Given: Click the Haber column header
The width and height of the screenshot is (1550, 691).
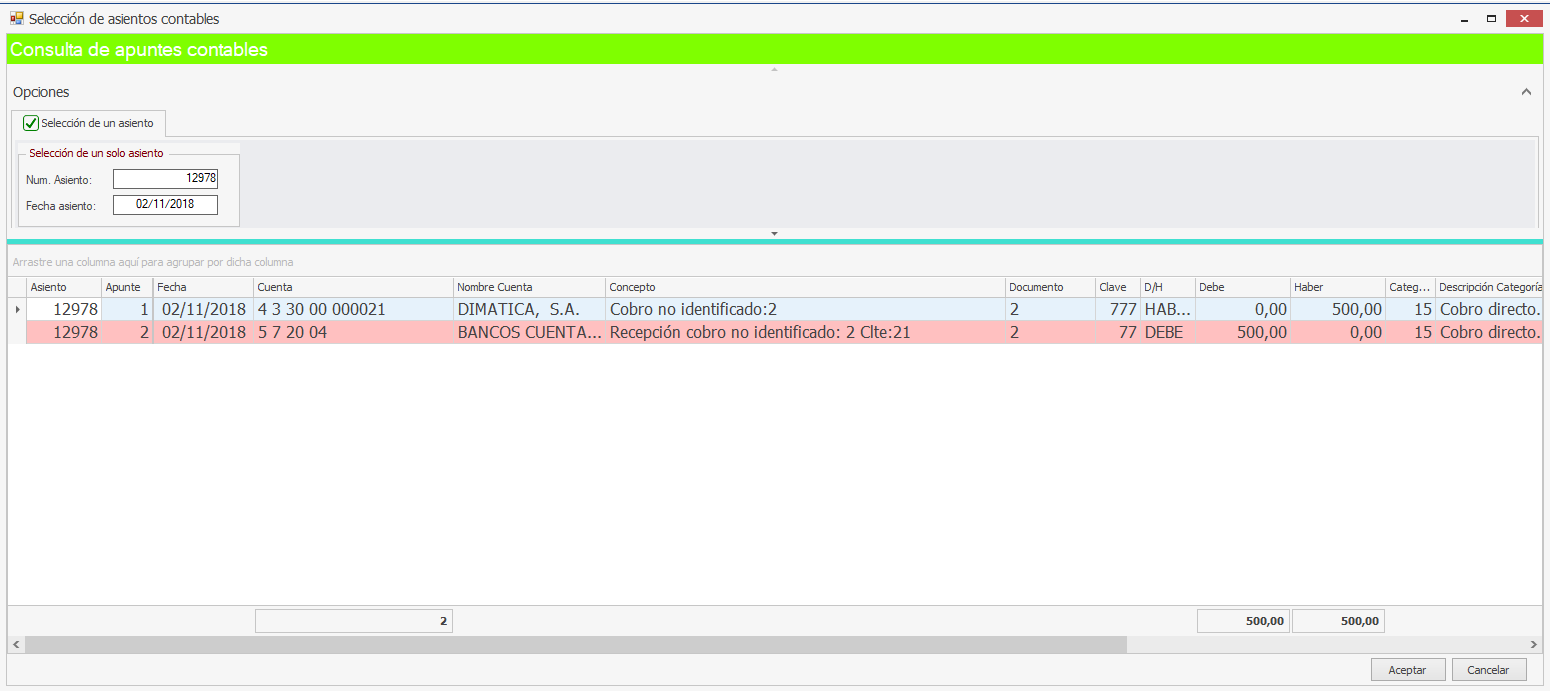Looking at the screenshot, I should pos(1336,287).
